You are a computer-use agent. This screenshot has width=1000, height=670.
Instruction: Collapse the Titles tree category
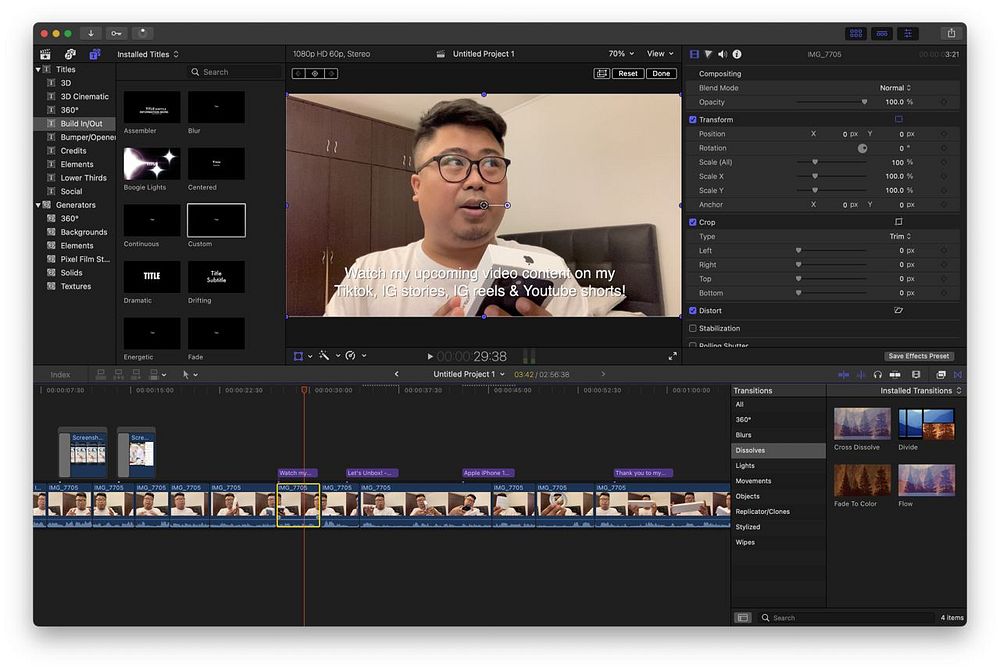pos(39,70)
